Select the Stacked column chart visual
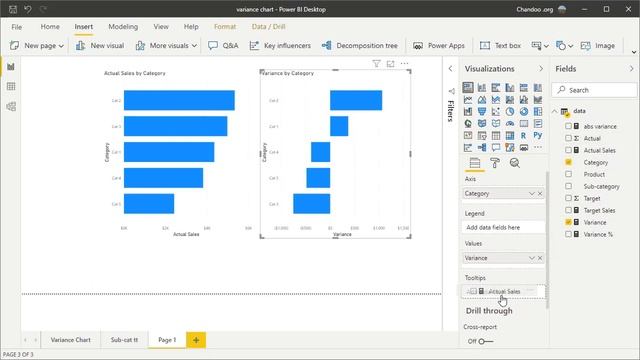 click(482, 87)
